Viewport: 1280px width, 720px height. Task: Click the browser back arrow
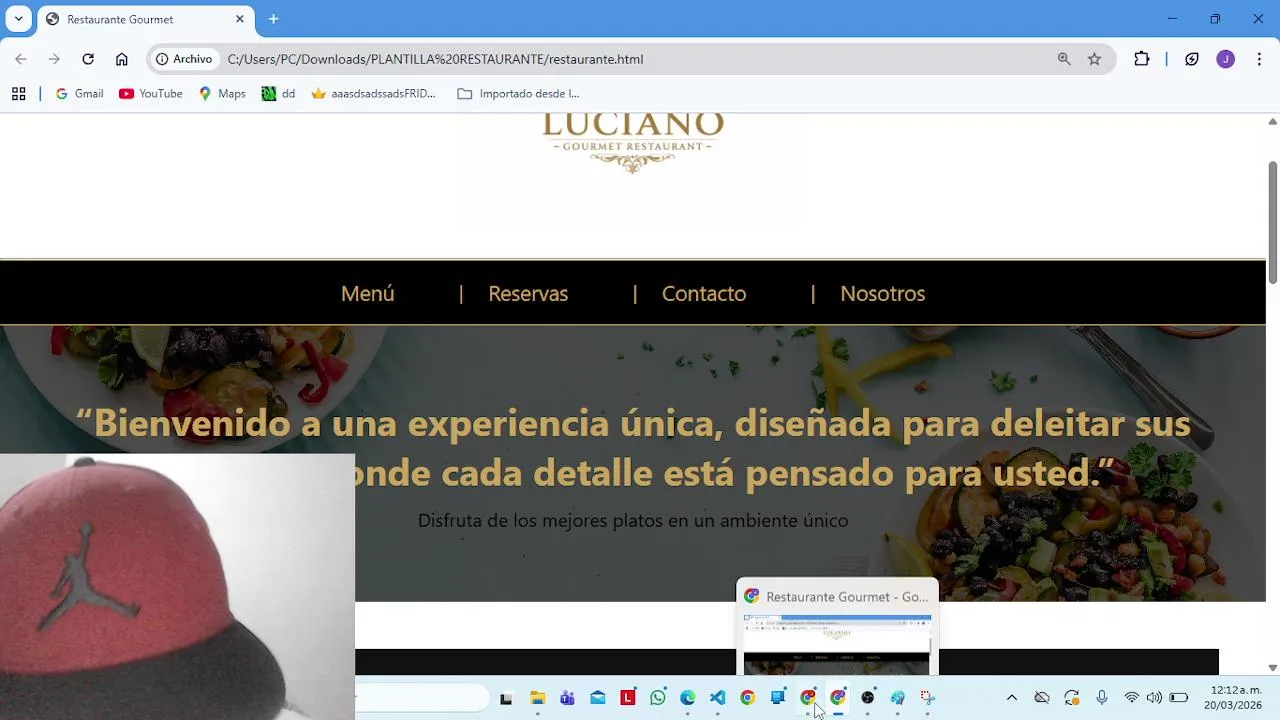(21, 59)
